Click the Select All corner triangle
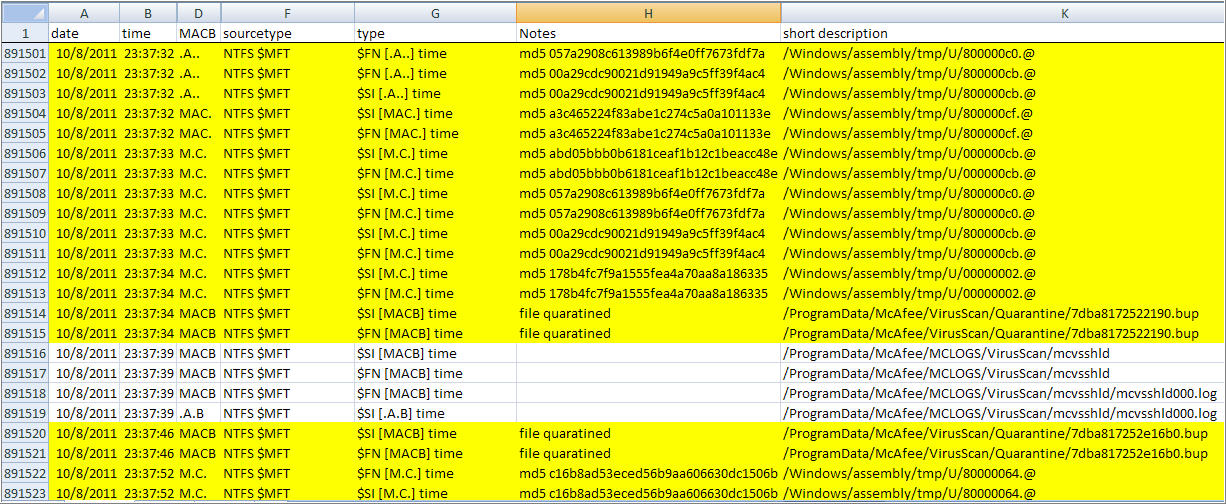The width and height of the screenshot is (1226, 504). pos(24,13)
